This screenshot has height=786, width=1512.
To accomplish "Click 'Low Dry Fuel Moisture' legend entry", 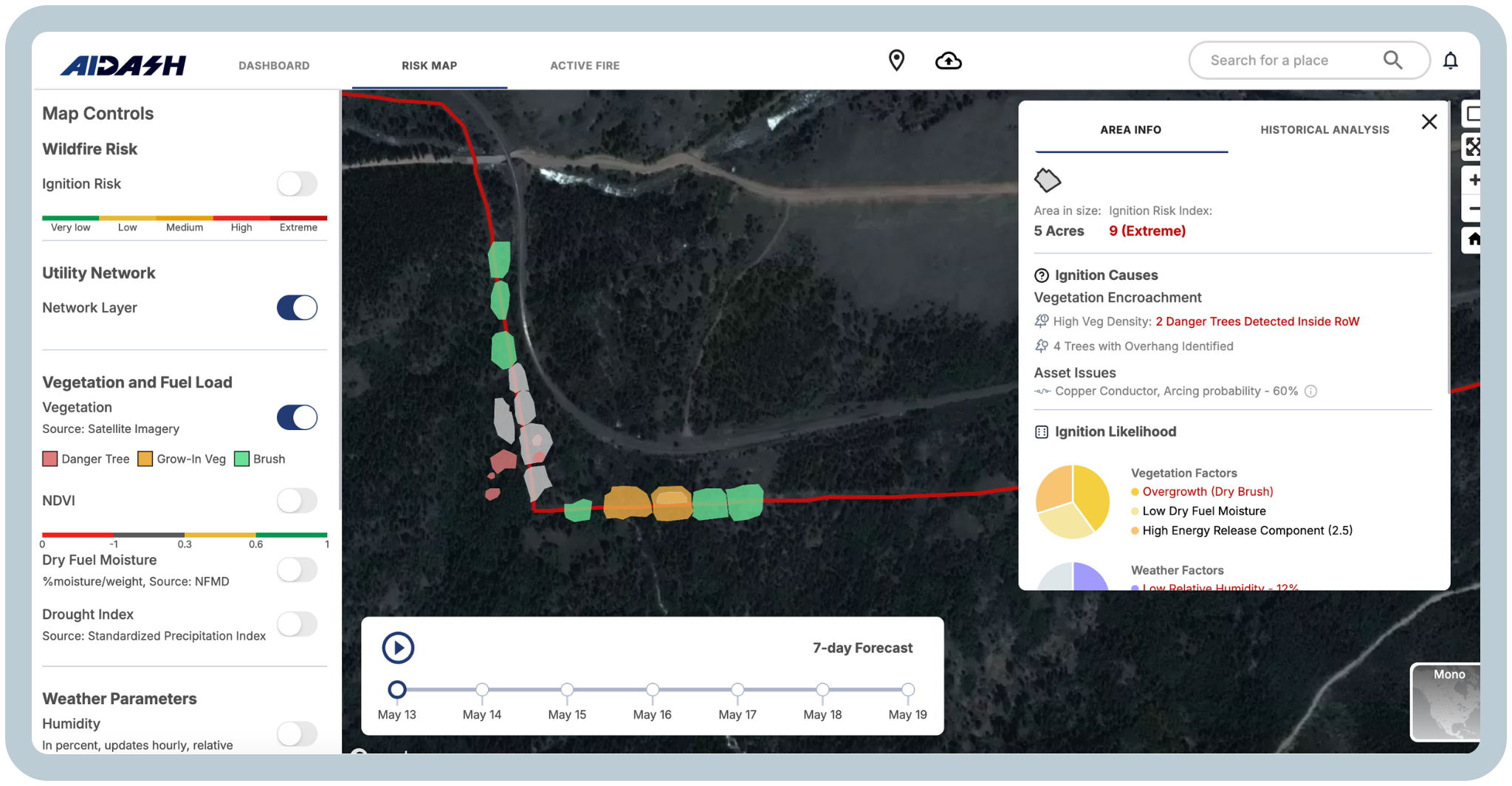I will tap(1204, 511).
